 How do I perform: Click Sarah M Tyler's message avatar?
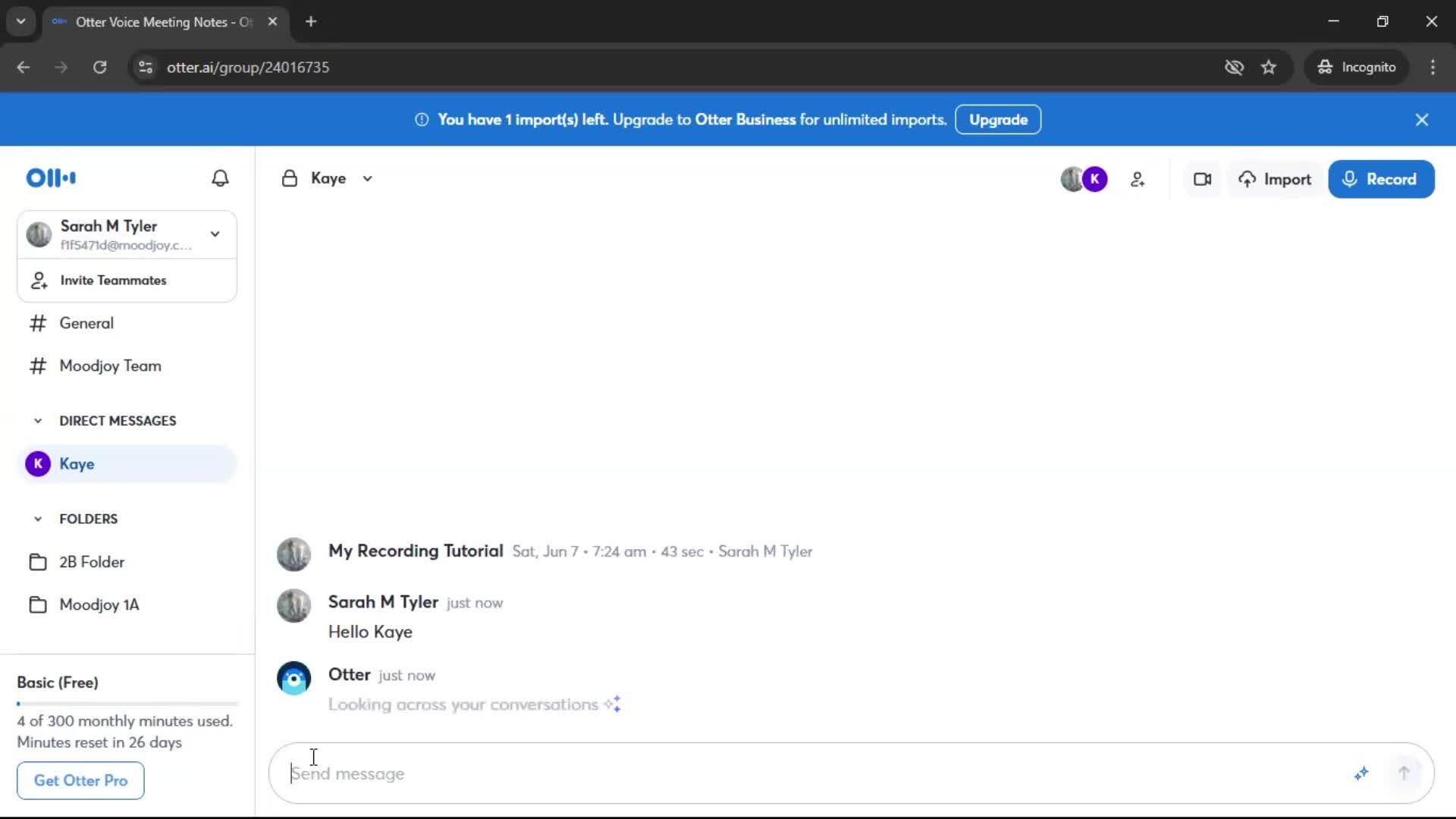point(293,606)
